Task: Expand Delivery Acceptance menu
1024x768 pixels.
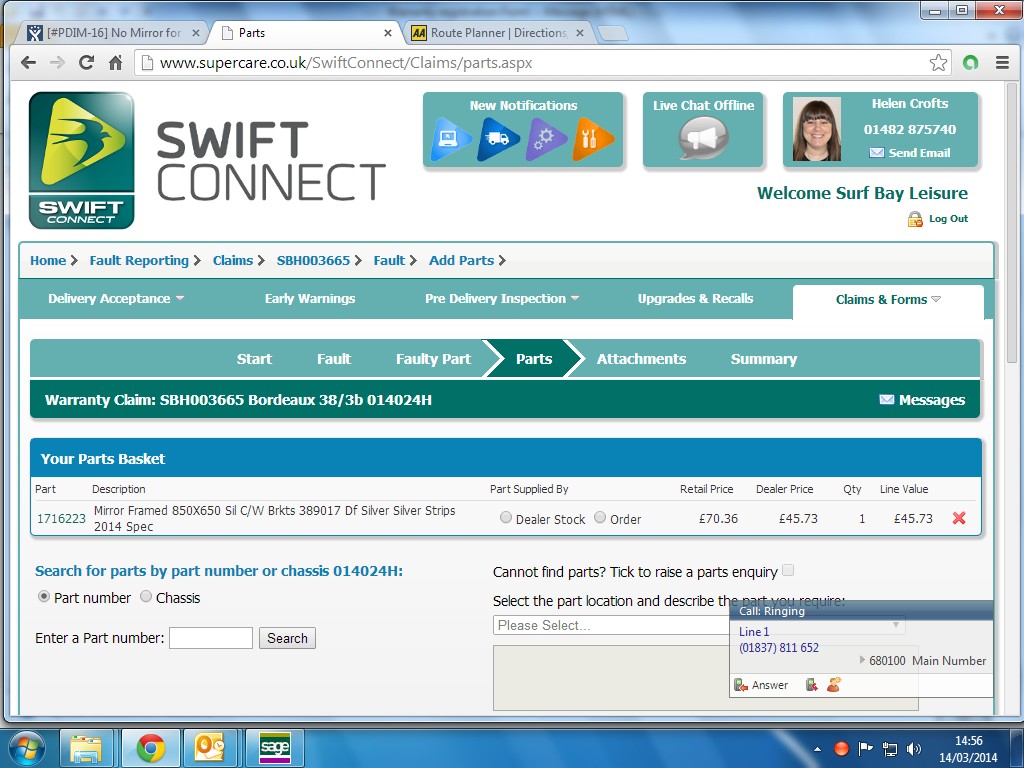Action: [x=116, y=298]
